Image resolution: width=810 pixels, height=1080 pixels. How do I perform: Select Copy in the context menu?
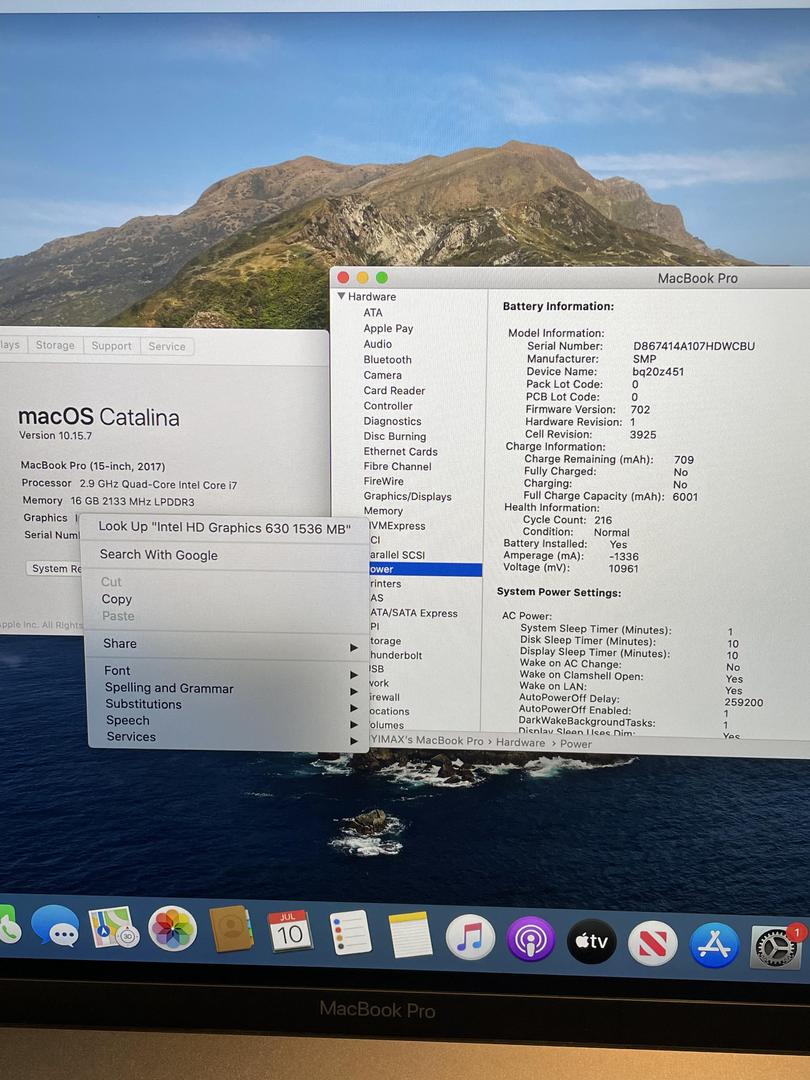tap(116, 599)
